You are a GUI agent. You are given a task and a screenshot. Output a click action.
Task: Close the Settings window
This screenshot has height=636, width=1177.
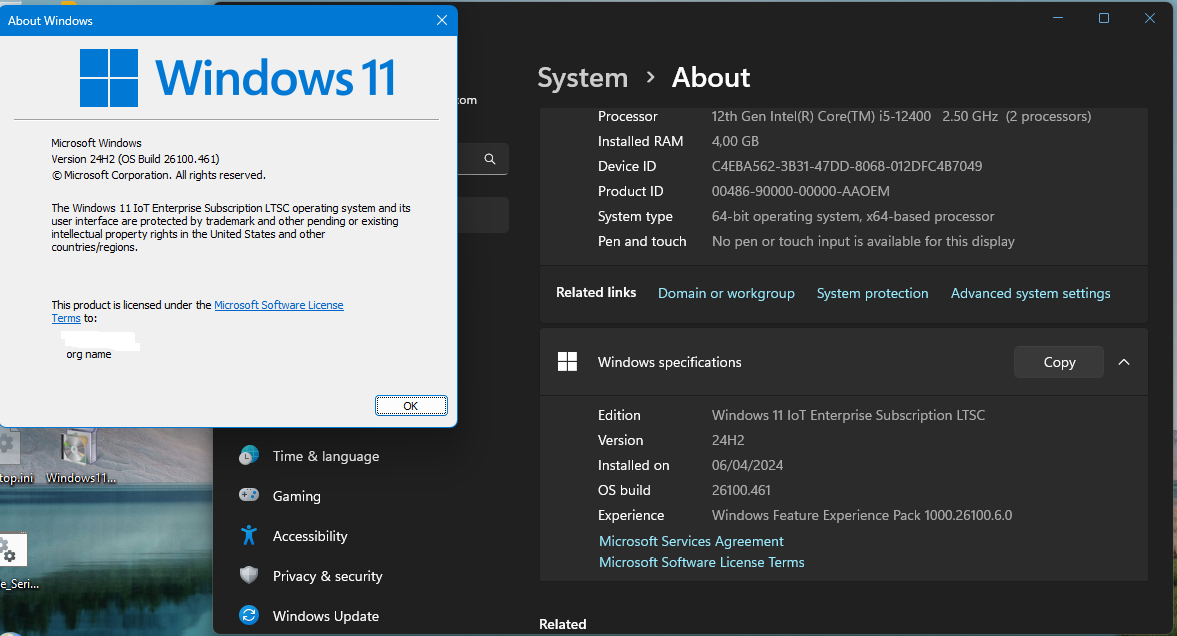(1149, 18)
